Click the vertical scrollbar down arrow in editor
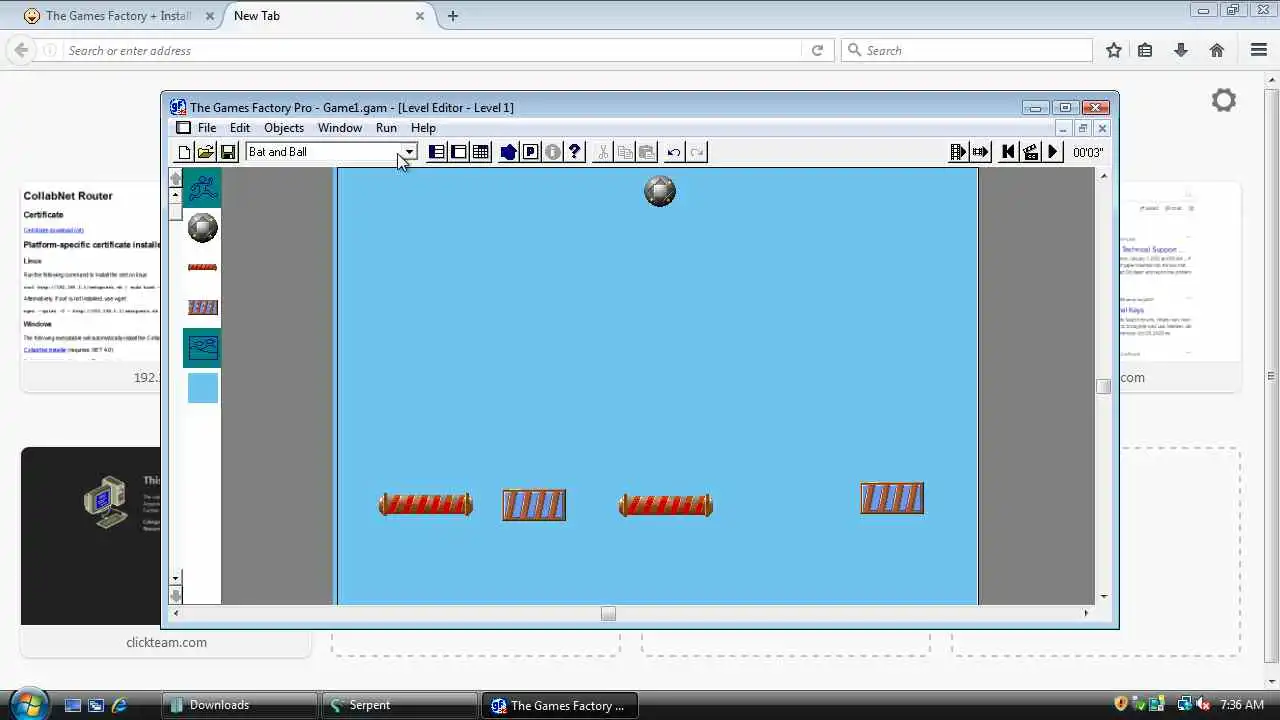This screenshot has height=720, width=1280. click(1103, 597)
